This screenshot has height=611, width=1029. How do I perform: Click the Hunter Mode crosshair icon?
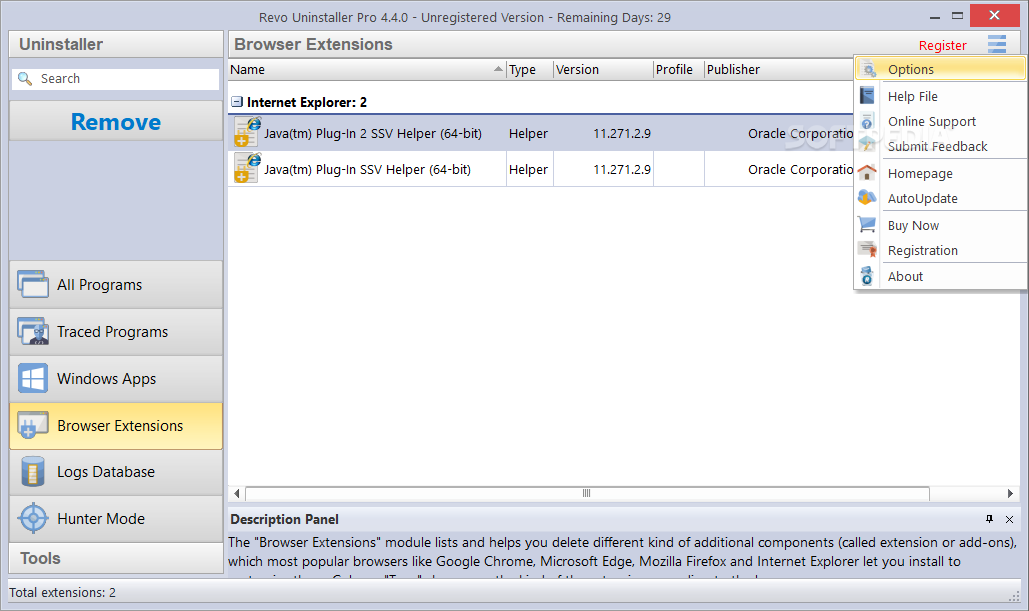[x=33, y=518]
